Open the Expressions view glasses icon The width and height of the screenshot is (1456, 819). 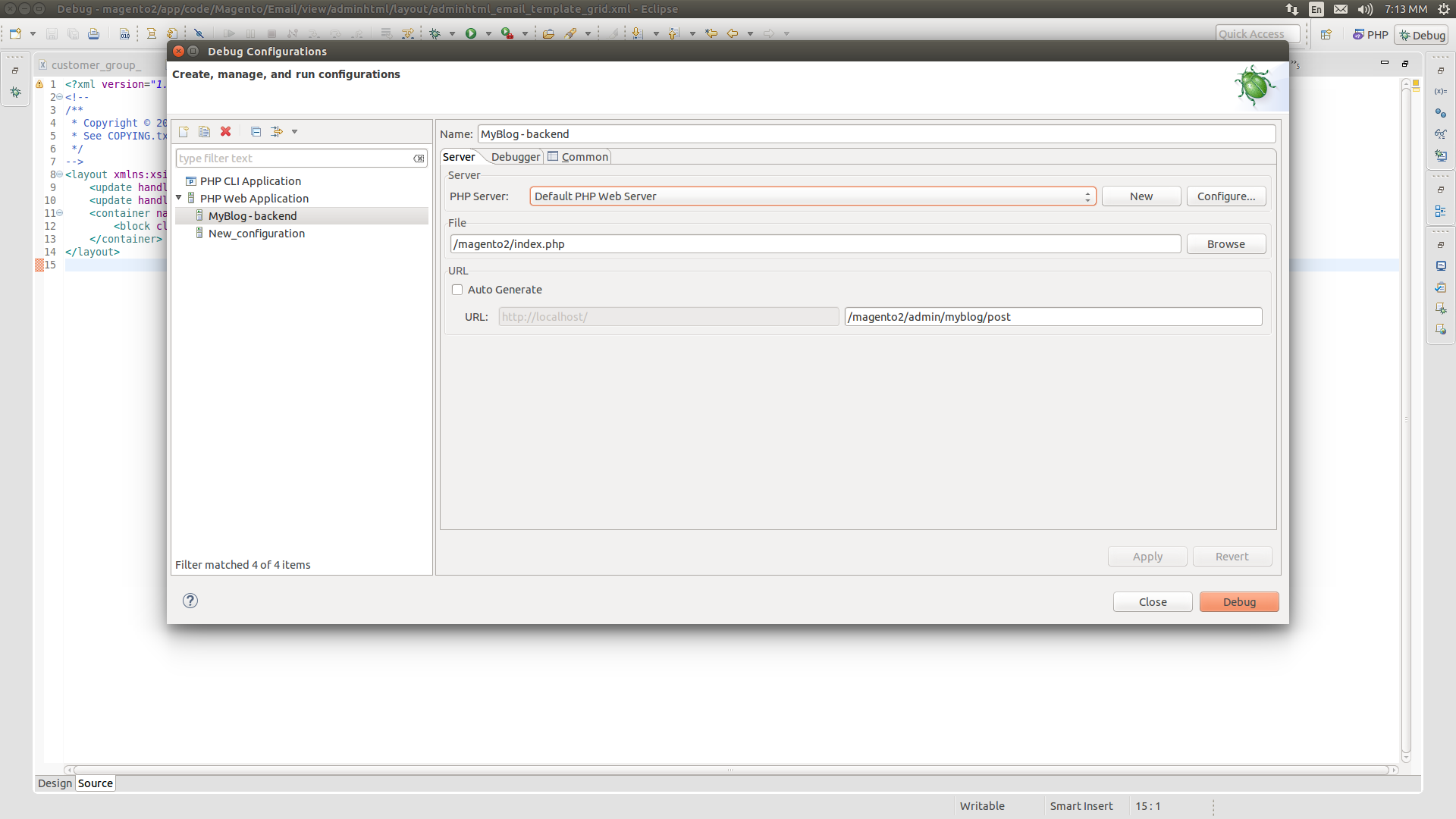tap(1440, 133)
